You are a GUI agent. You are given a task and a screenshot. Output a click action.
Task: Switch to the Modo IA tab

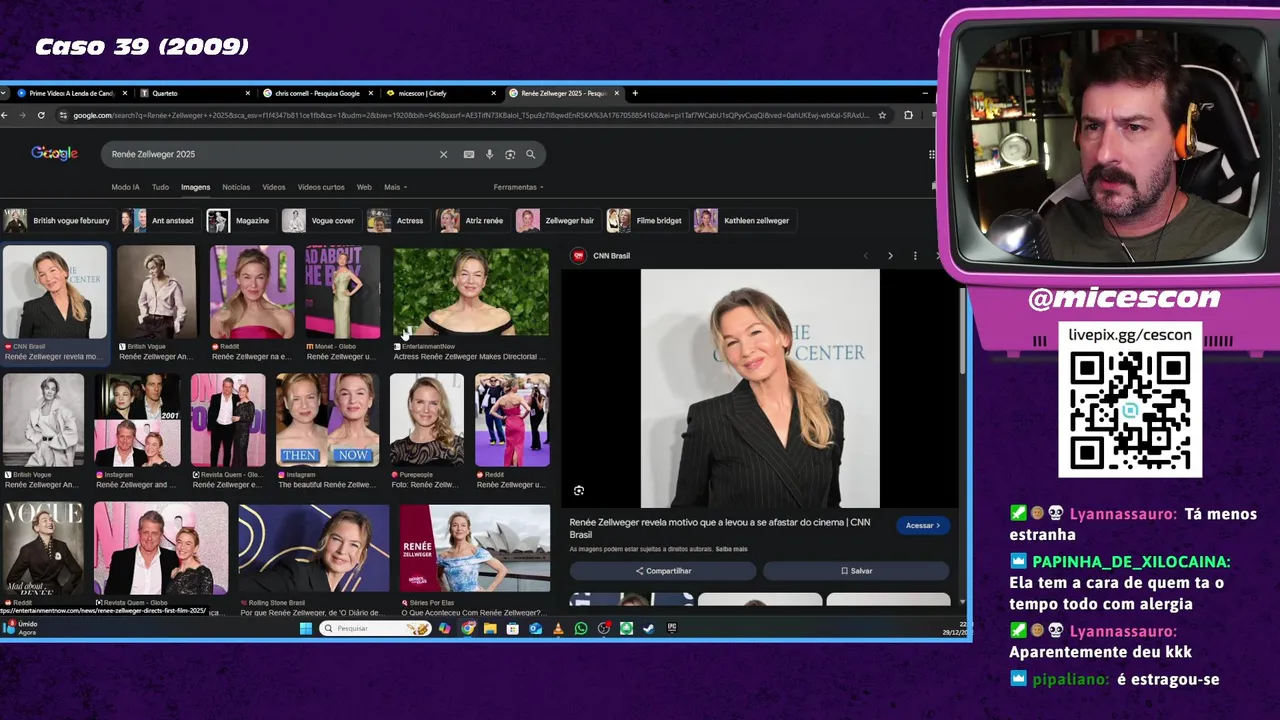coord(126,187)
